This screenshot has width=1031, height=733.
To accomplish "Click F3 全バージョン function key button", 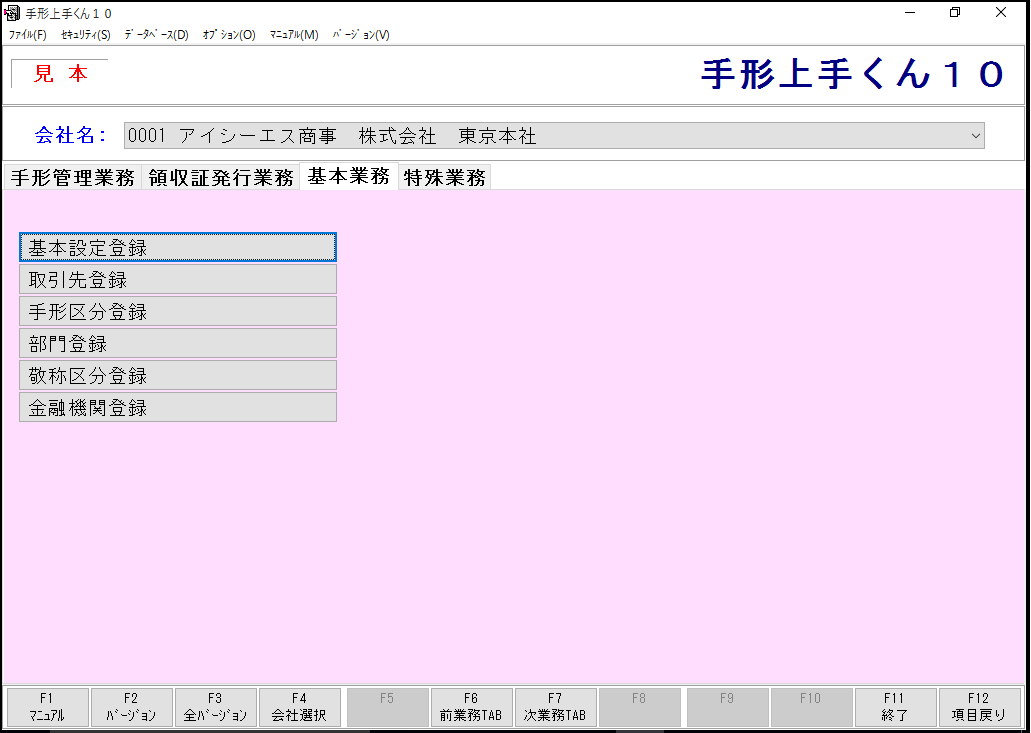I will click(x=216, y=707).
